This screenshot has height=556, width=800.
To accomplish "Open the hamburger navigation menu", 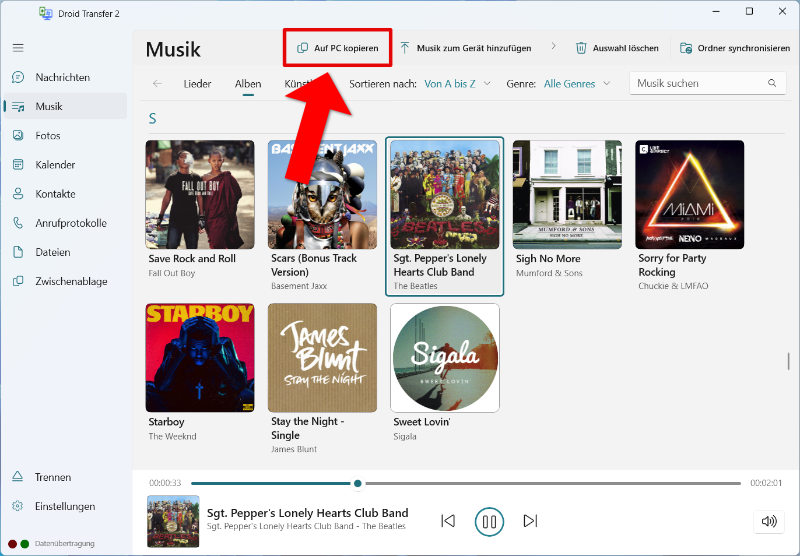I will [18, 48].
